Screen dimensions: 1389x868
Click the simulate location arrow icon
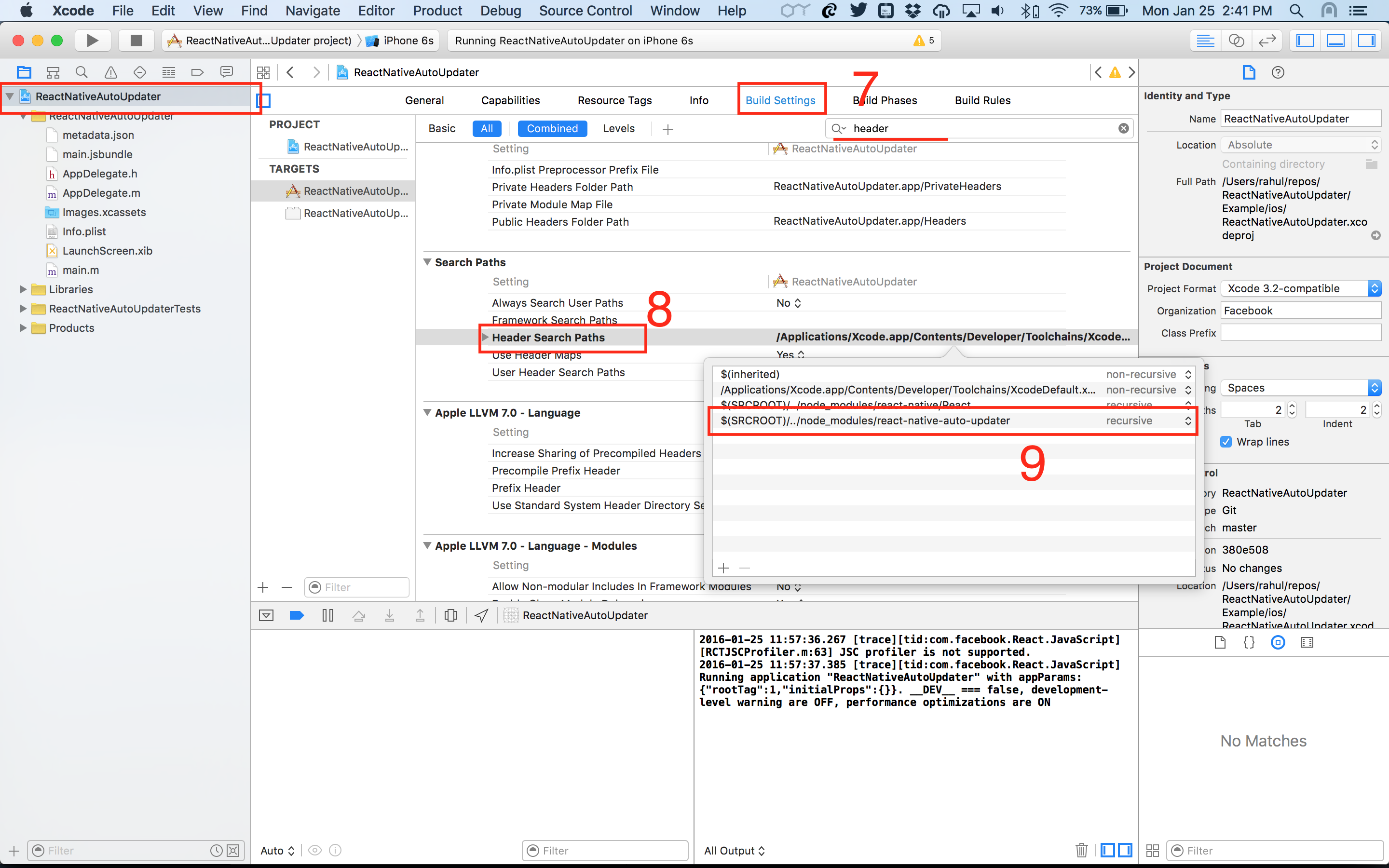click(x=481, y=615)
